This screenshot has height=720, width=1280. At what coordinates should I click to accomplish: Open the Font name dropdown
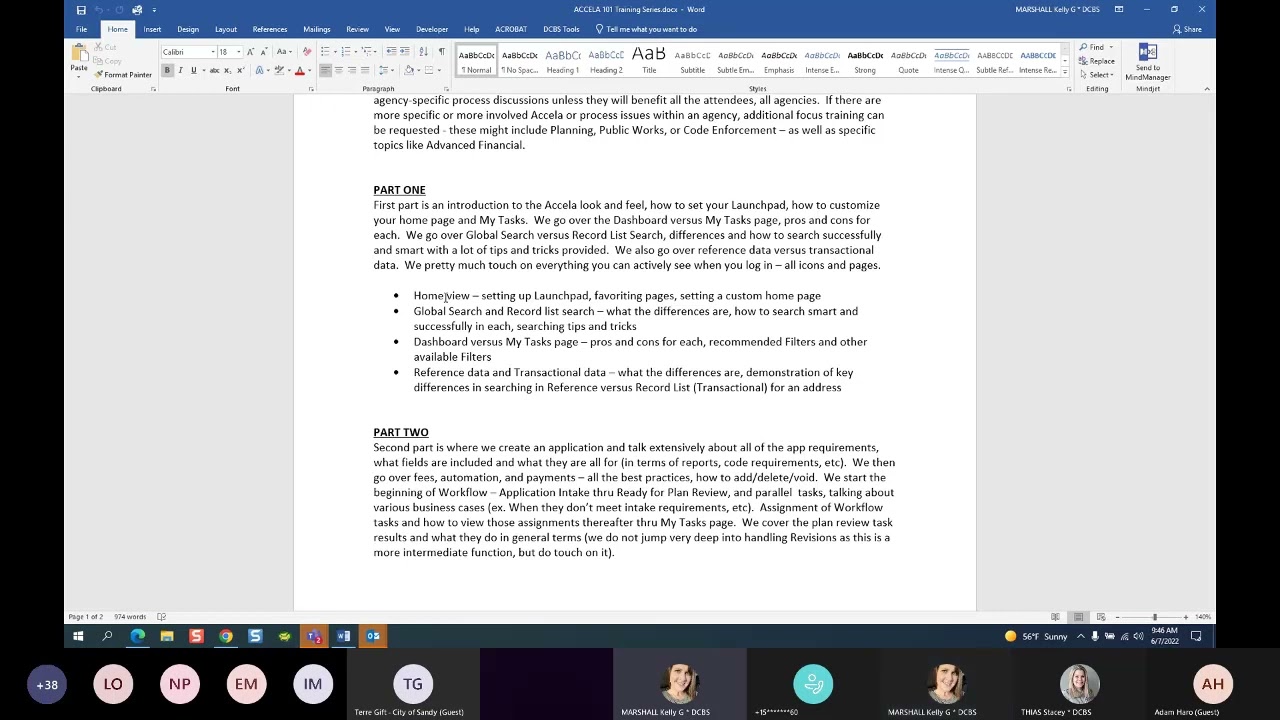[213, 52]
